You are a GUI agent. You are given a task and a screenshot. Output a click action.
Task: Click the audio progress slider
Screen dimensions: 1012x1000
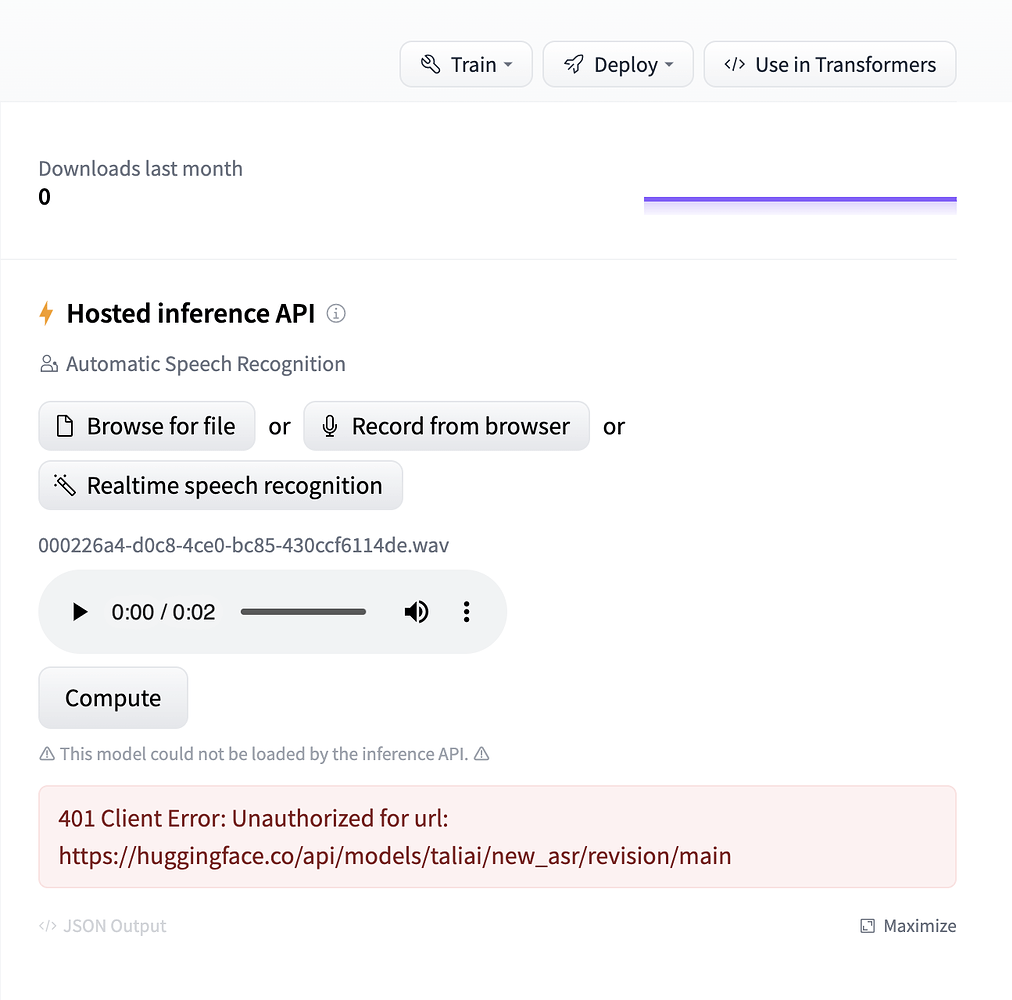coord(303,612)
